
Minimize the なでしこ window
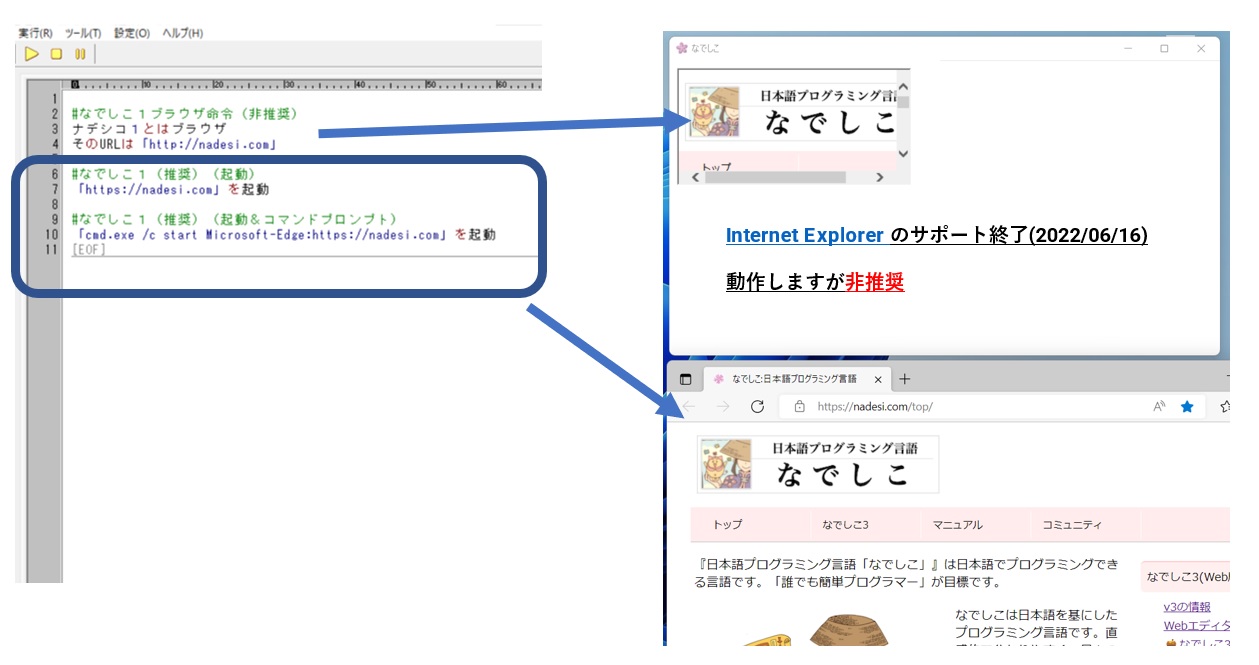click(1128, 47)
